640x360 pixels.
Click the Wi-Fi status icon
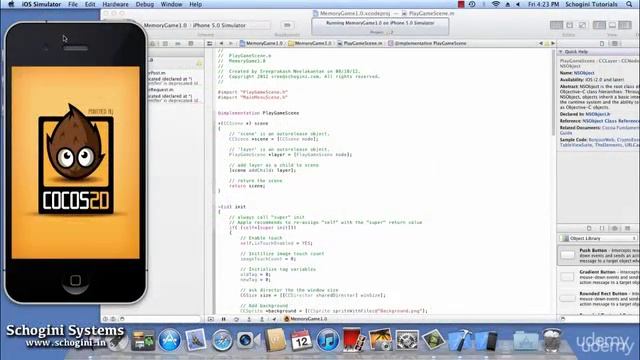[496, 4]
